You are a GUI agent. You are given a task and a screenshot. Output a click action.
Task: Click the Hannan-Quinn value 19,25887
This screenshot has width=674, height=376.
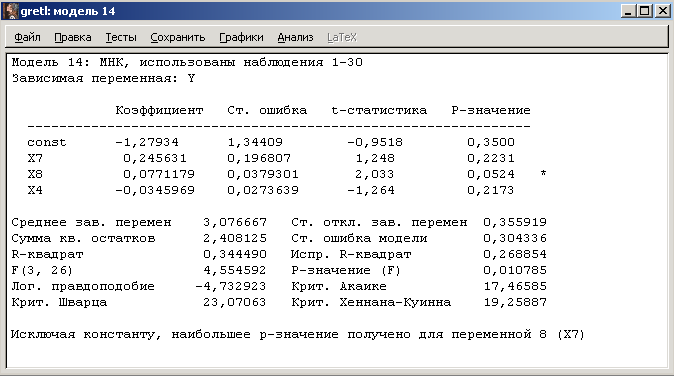tap(515, 302)
